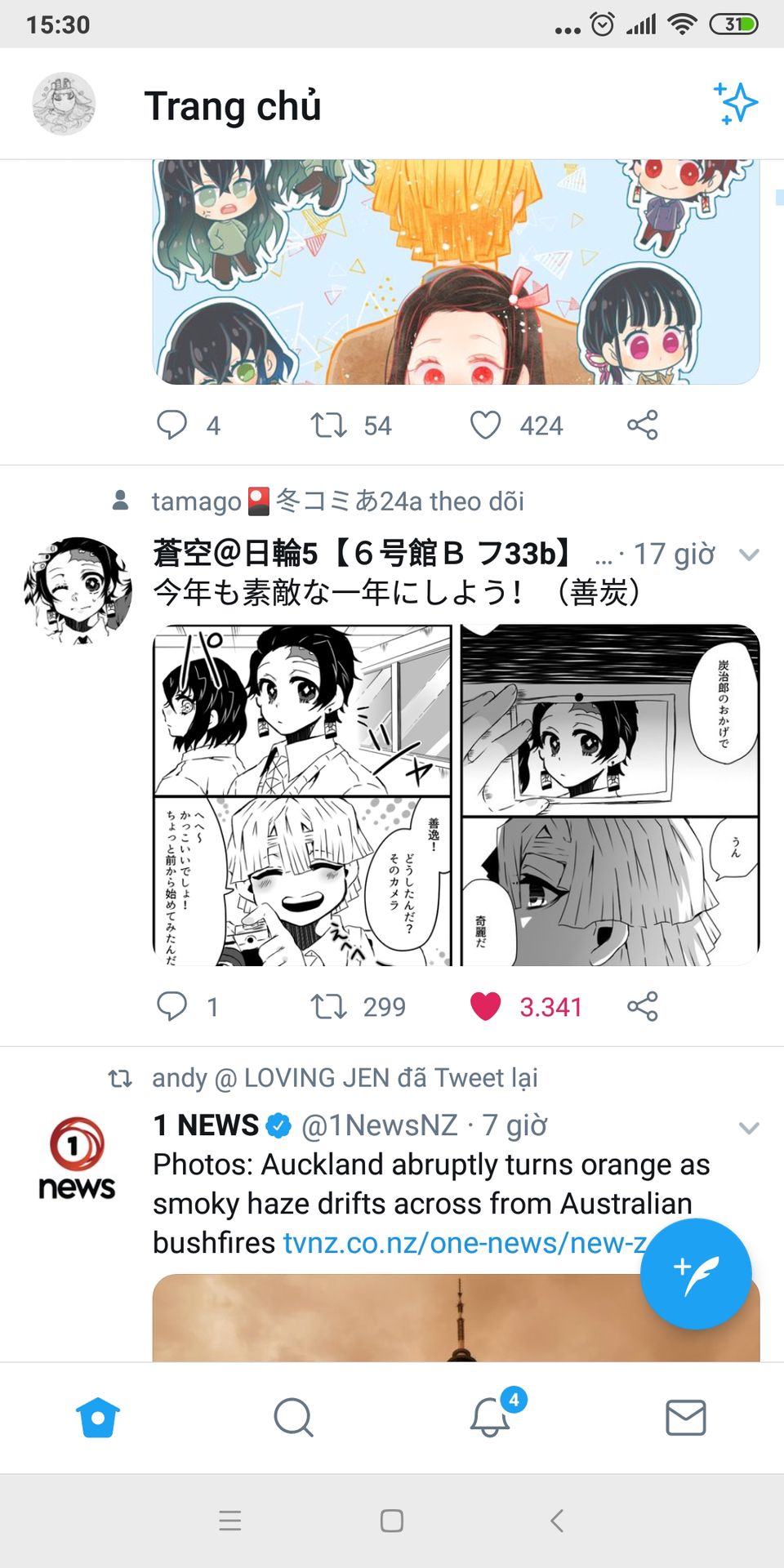Expand options chevron on the 17 giờ tweet
784x1568 pixels.
click(749, 555)
